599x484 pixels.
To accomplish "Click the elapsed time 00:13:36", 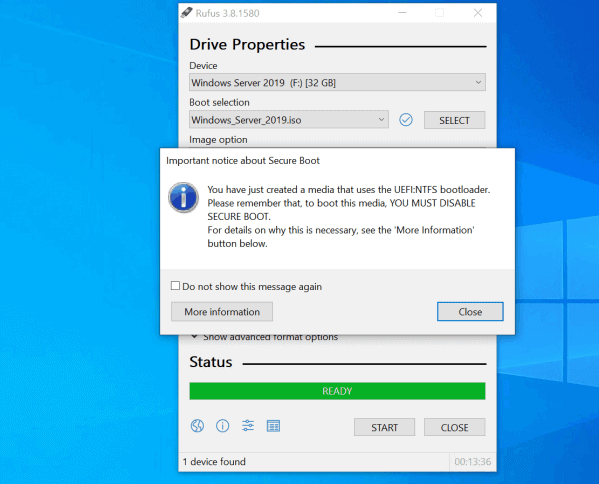I will click(x=473, y=462).
